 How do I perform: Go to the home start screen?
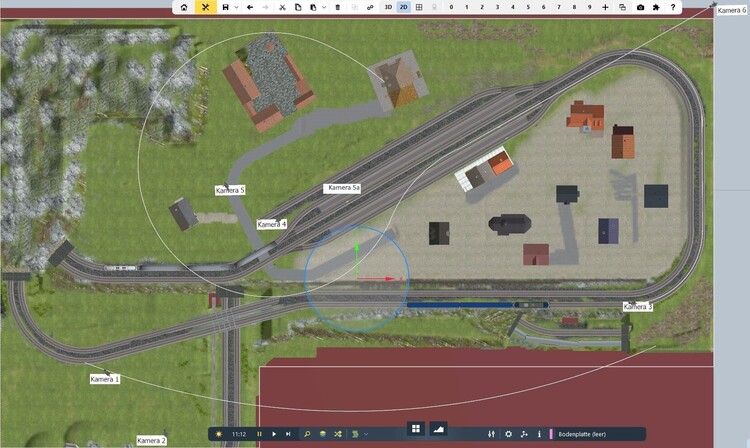[x=184, y=7]
